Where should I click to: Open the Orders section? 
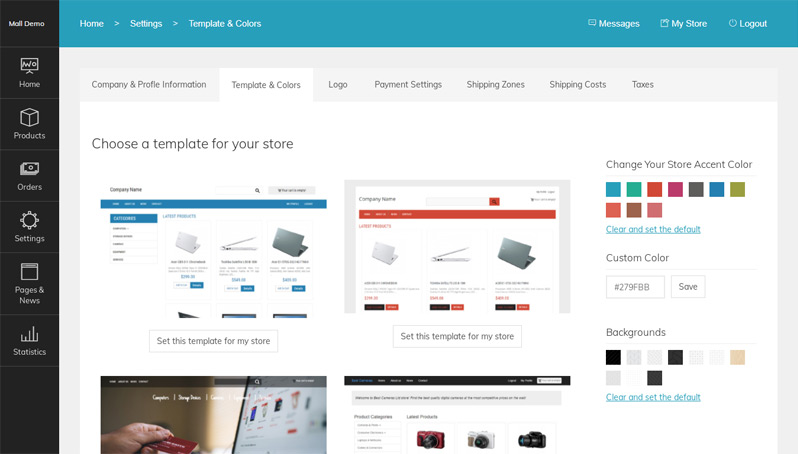tap(29, 176)
